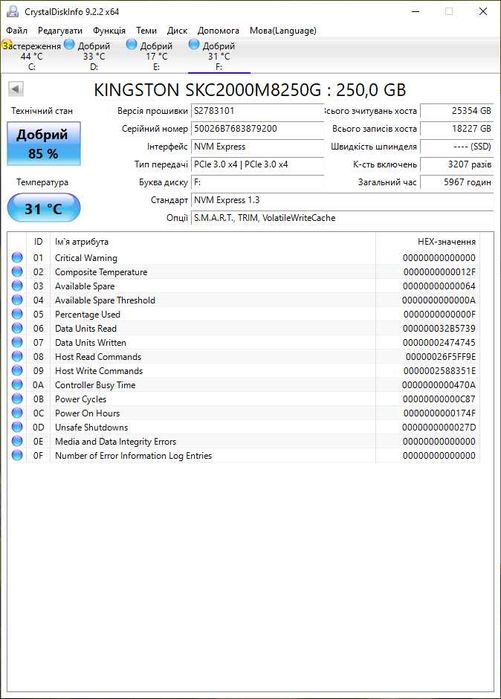Click hex value 0000000032B5739
Image resolution: width=501 pixels, height=699 pixels.
click(439, 329)
